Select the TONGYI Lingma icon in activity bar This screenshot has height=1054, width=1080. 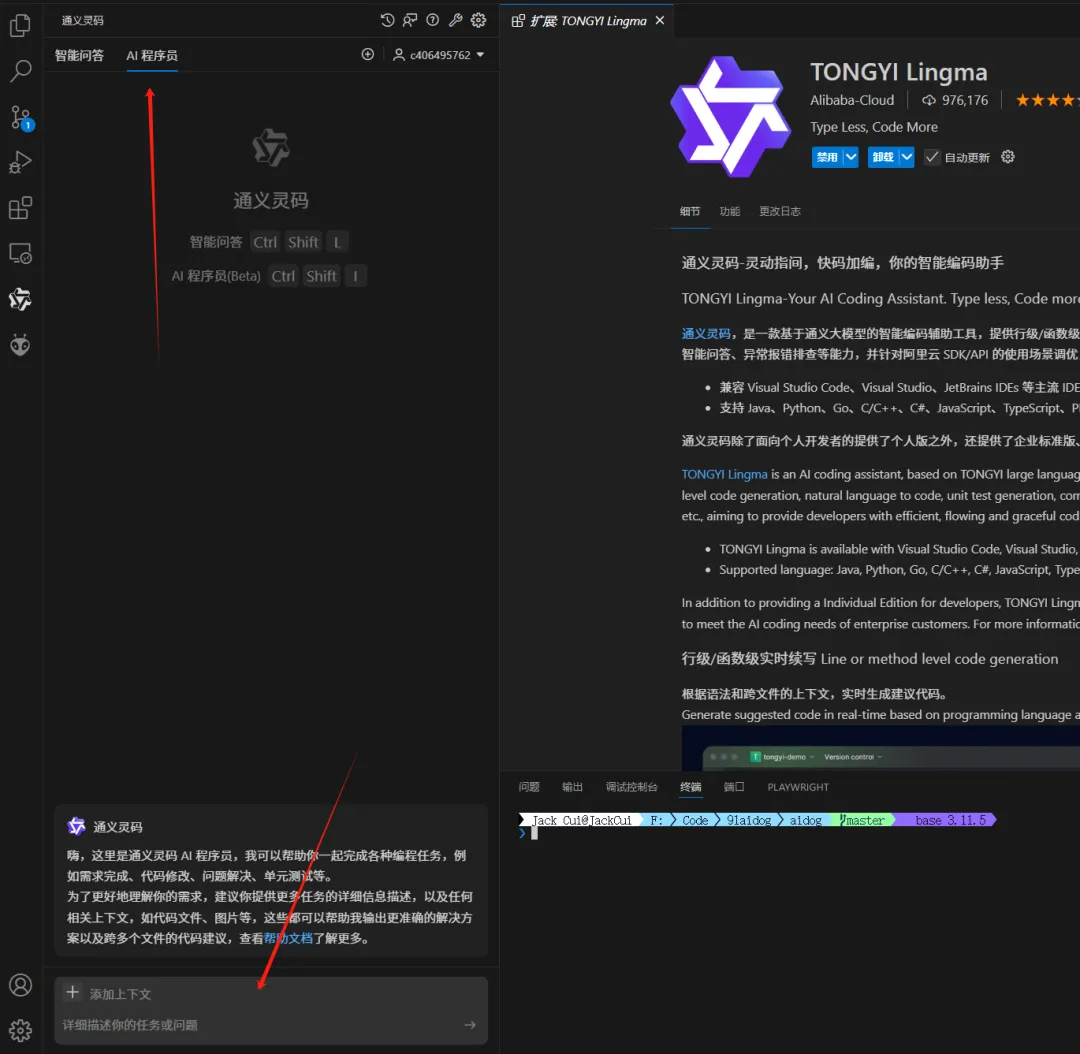21,299
